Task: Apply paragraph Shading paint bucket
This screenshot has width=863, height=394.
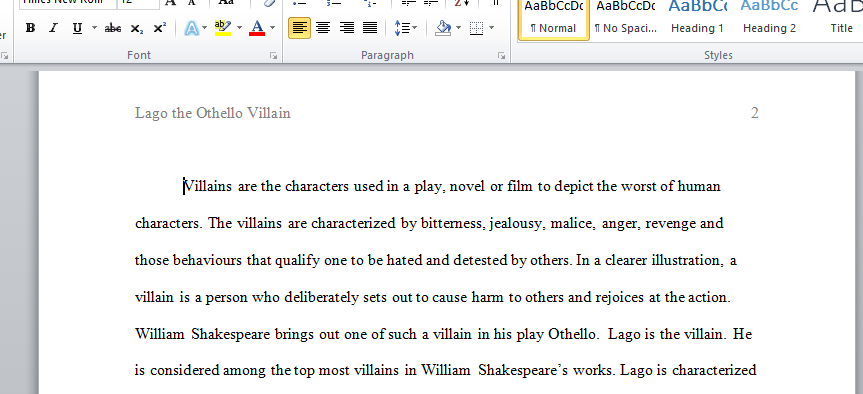Action: click(443, 28)
